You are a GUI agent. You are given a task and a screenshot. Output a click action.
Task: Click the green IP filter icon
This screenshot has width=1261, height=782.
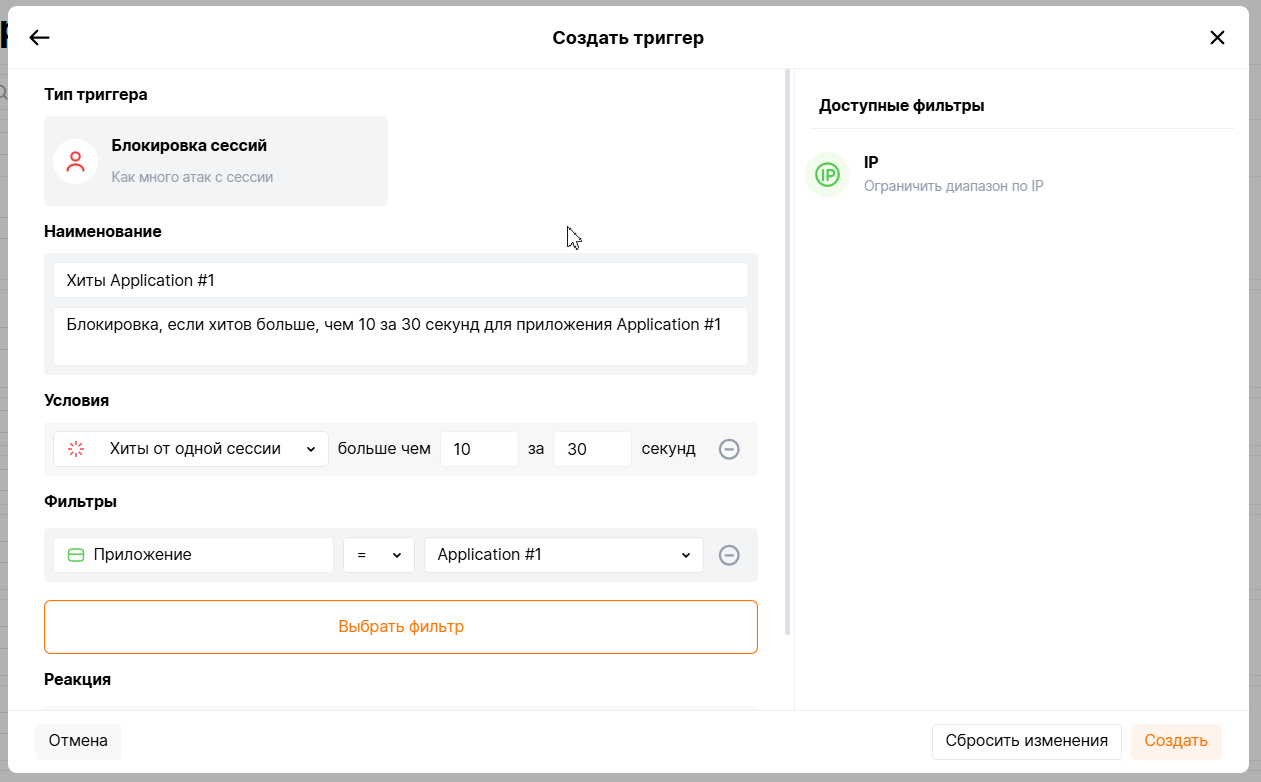(x=827, y=174)
